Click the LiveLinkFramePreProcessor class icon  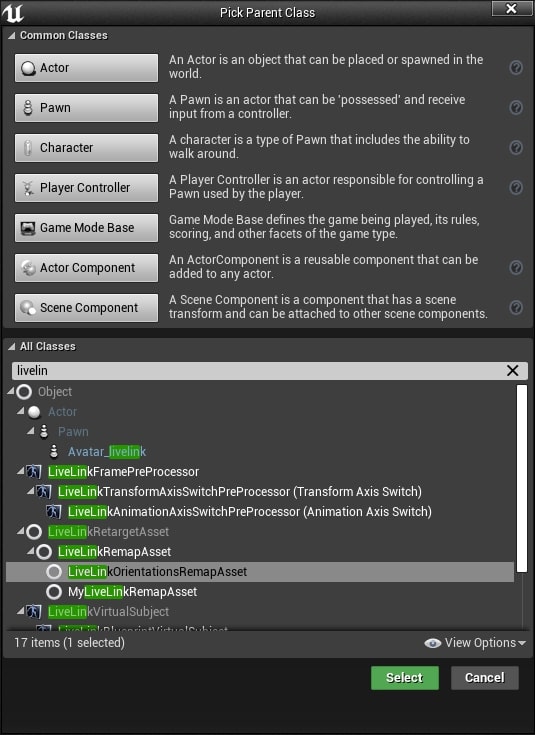point(34,471)
